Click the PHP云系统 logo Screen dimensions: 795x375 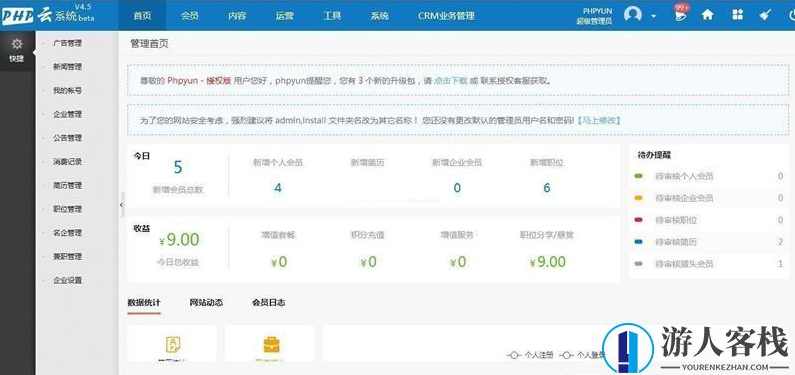pos(48,15)
